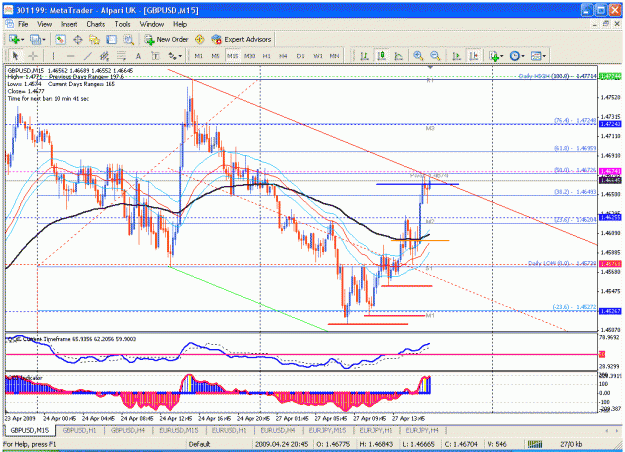
Task: Click the New Chart toolbar icon
Action: (14, 39)
